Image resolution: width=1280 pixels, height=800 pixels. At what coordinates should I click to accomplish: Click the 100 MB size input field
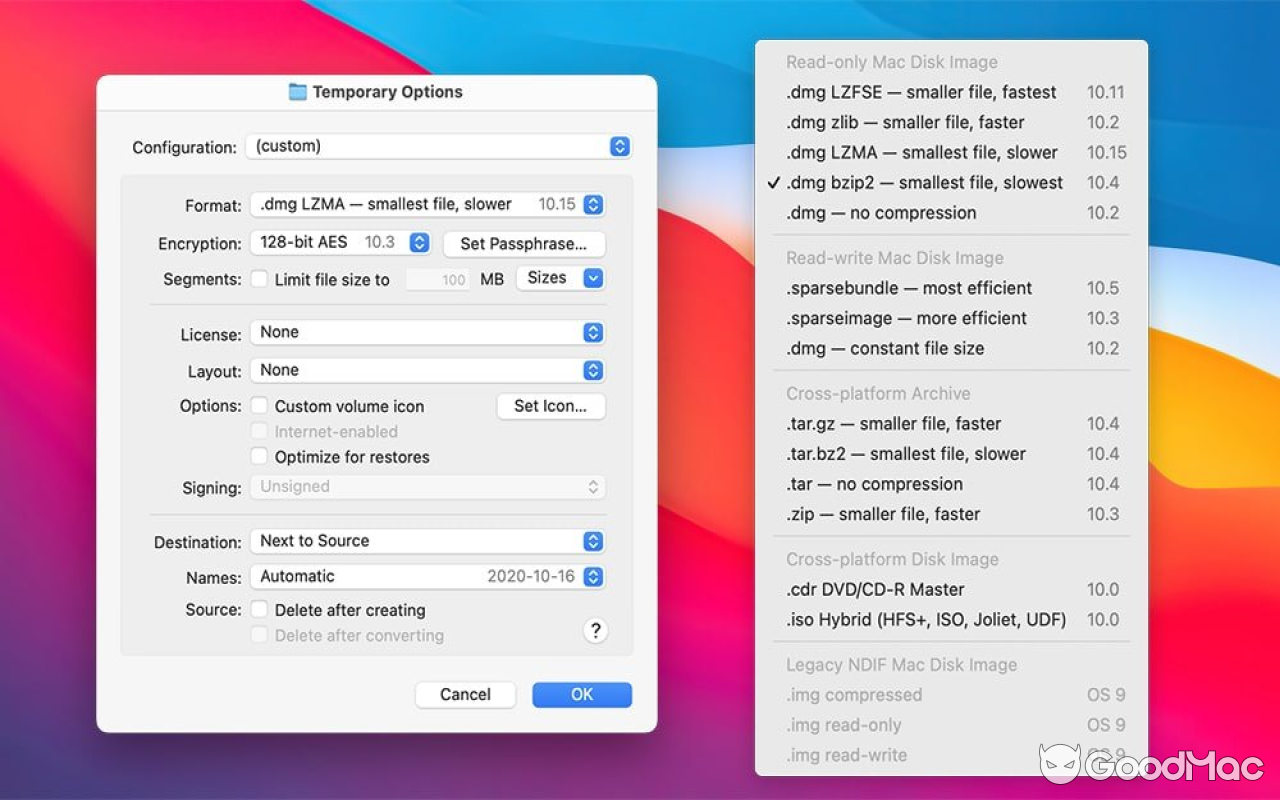[437, 280]
